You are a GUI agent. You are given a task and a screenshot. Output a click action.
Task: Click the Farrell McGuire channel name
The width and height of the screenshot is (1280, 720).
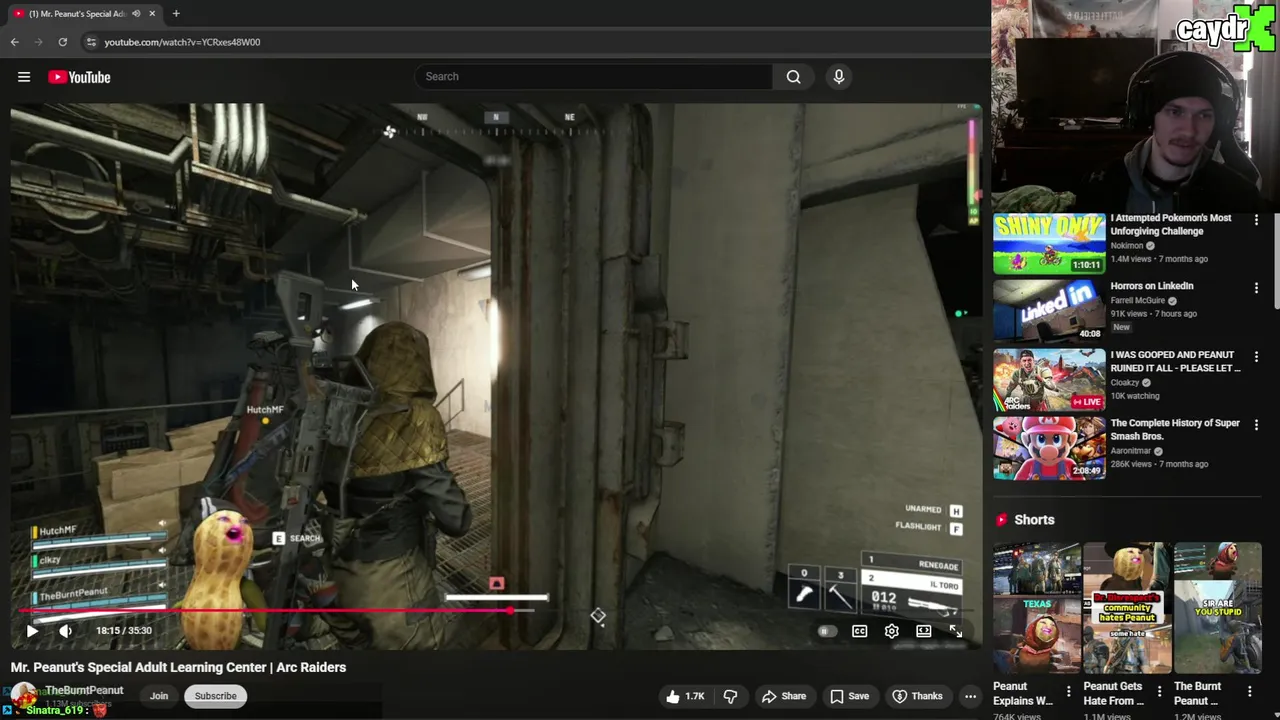[1139, 300]
